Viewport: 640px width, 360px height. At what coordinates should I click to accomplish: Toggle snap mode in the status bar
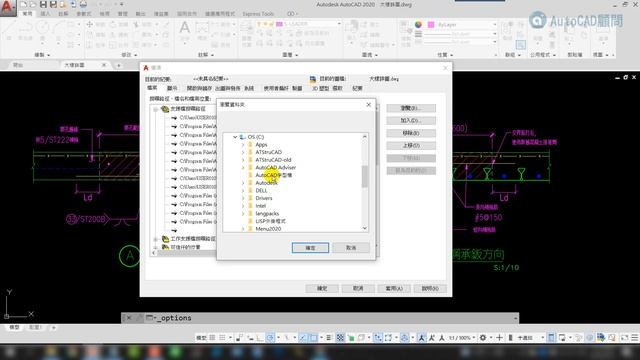coord(222,338)
